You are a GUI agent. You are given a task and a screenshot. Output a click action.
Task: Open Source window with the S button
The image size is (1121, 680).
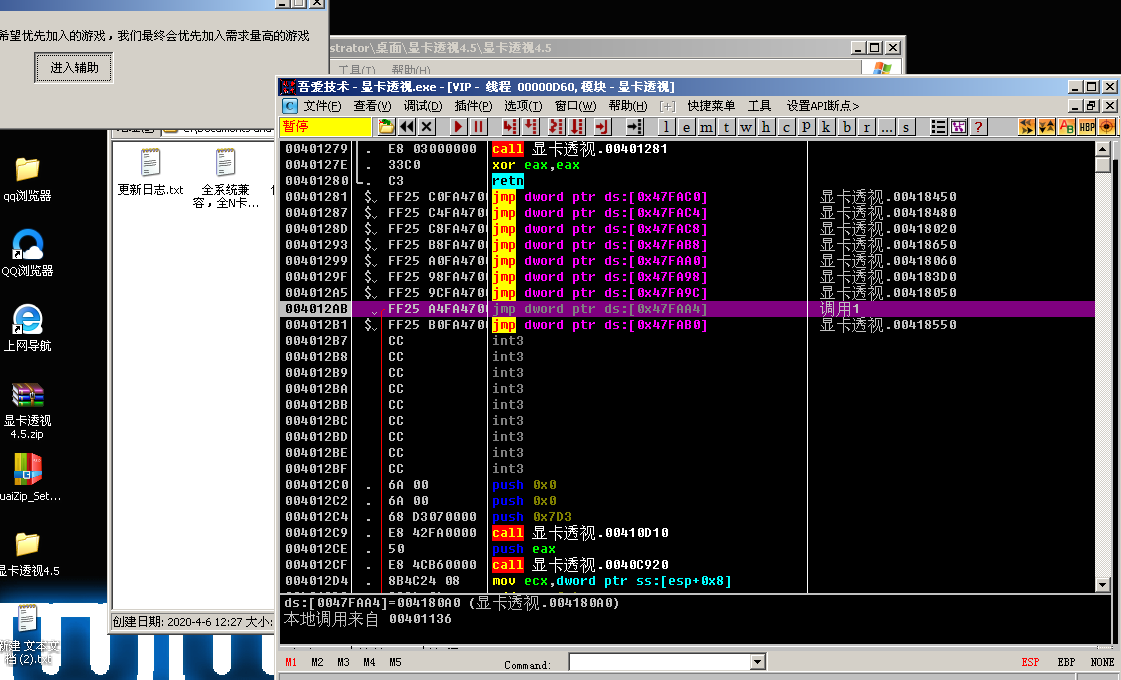tap(907, 127)
